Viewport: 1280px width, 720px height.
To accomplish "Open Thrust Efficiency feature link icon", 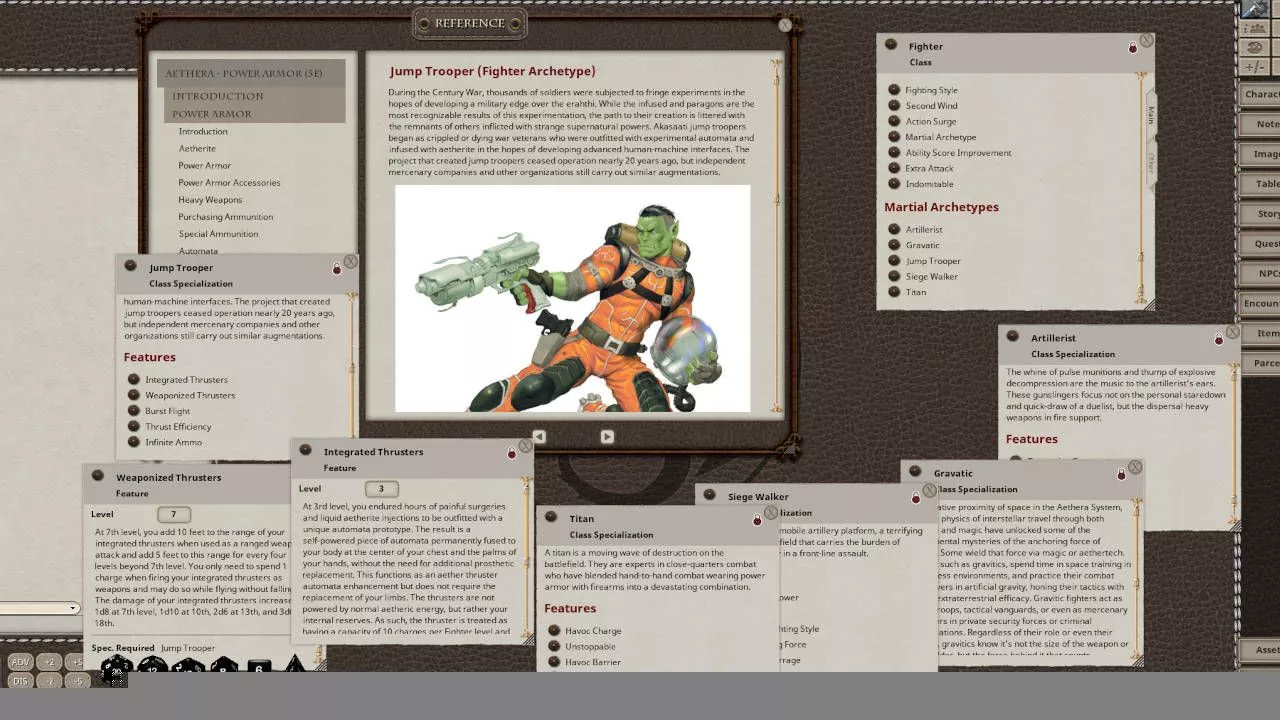I will pos(134,426).
